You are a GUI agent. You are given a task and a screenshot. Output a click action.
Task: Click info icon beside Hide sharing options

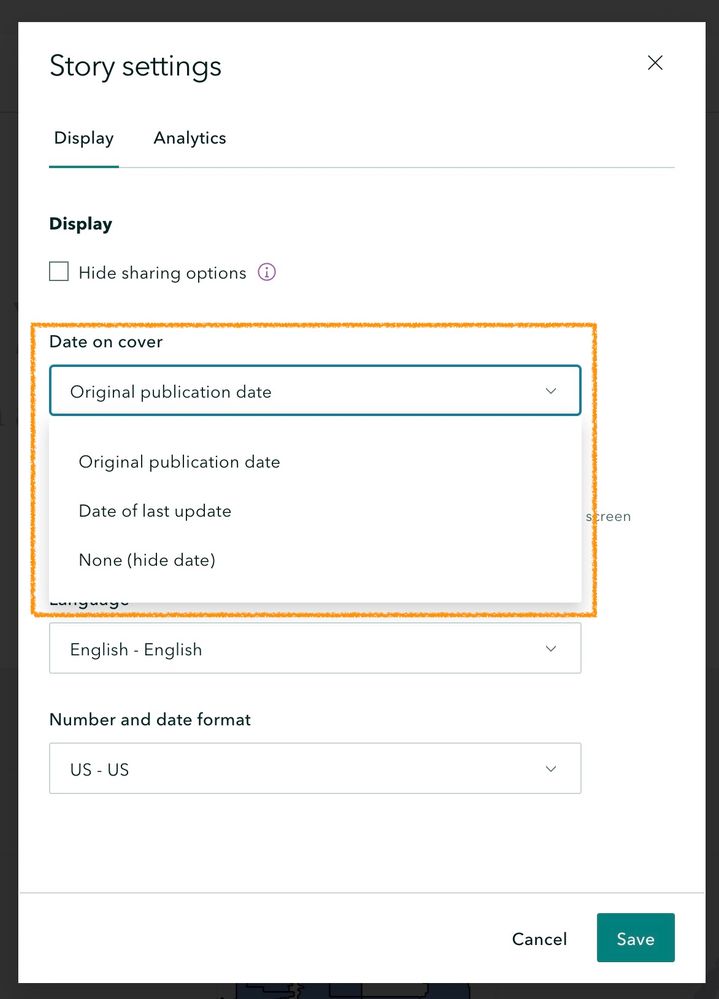pos(267,272)
